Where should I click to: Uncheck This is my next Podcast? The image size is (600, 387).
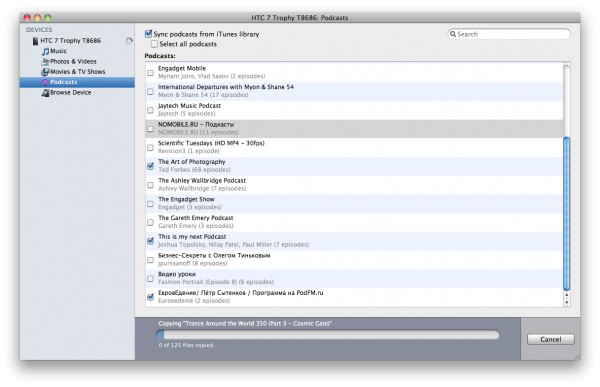coord(150,241)
